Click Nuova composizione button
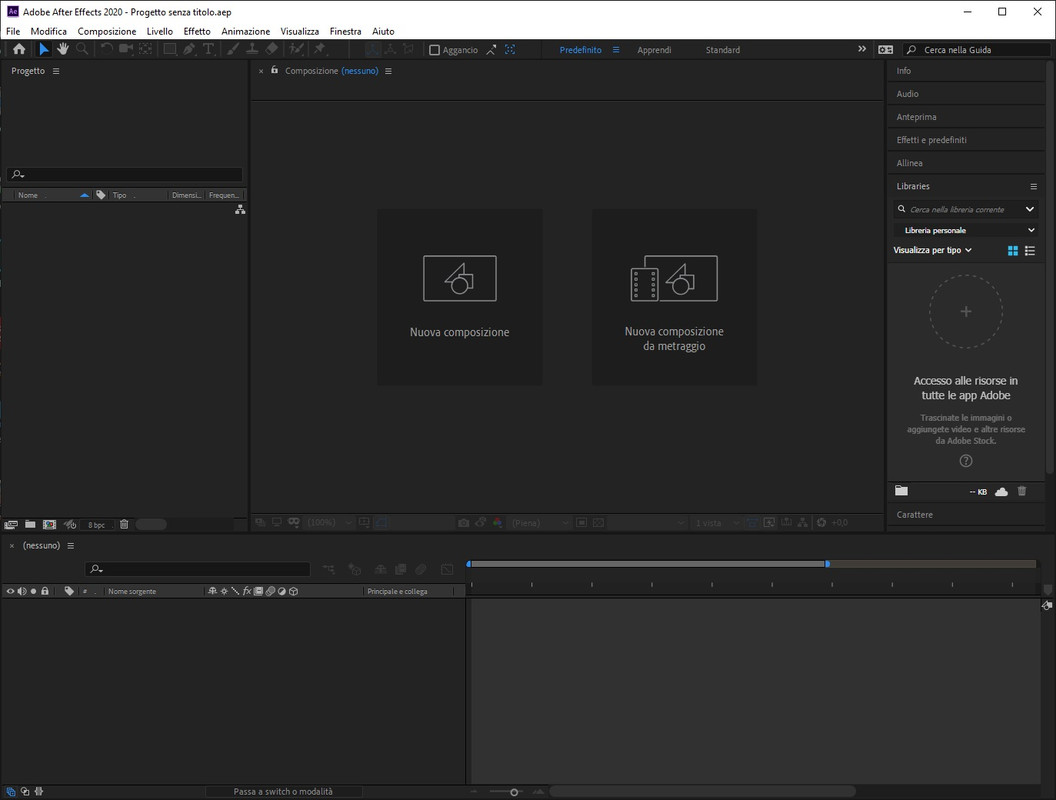Viewport: 1056px width, 800px height. click(x=459, y=297)
